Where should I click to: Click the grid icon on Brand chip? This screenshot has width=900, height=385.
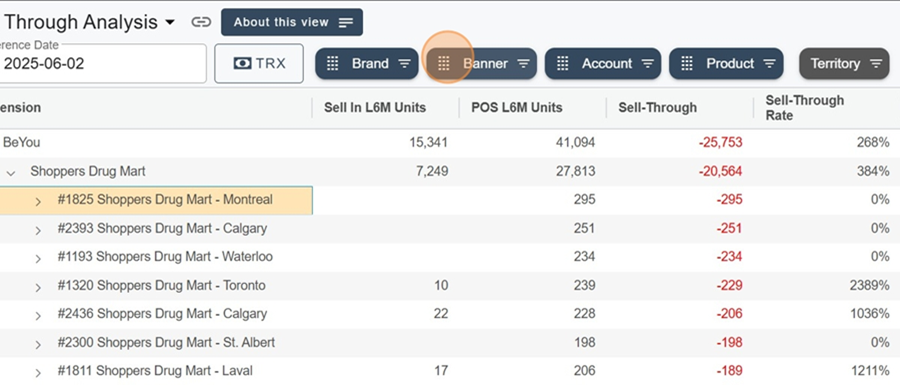click(x=333, y=64)
